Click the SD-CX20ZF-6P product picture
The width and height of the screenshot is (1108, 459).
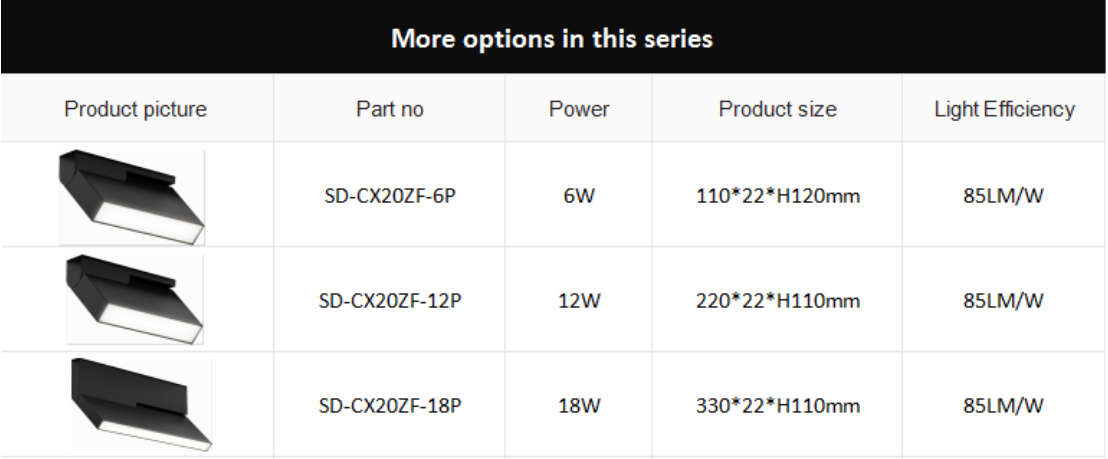coord(131,197)
